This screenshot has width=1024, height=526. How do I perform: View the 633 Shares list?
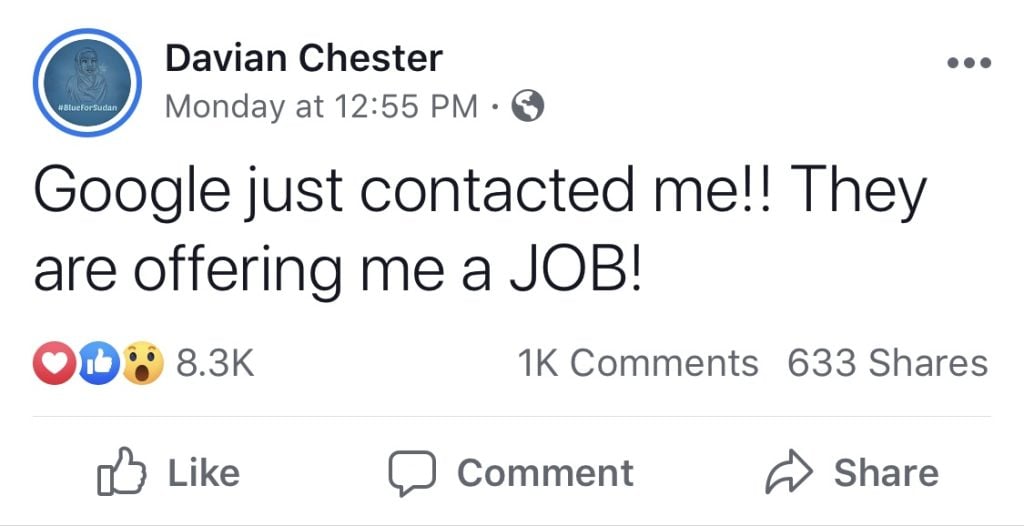tap(888, 363)
